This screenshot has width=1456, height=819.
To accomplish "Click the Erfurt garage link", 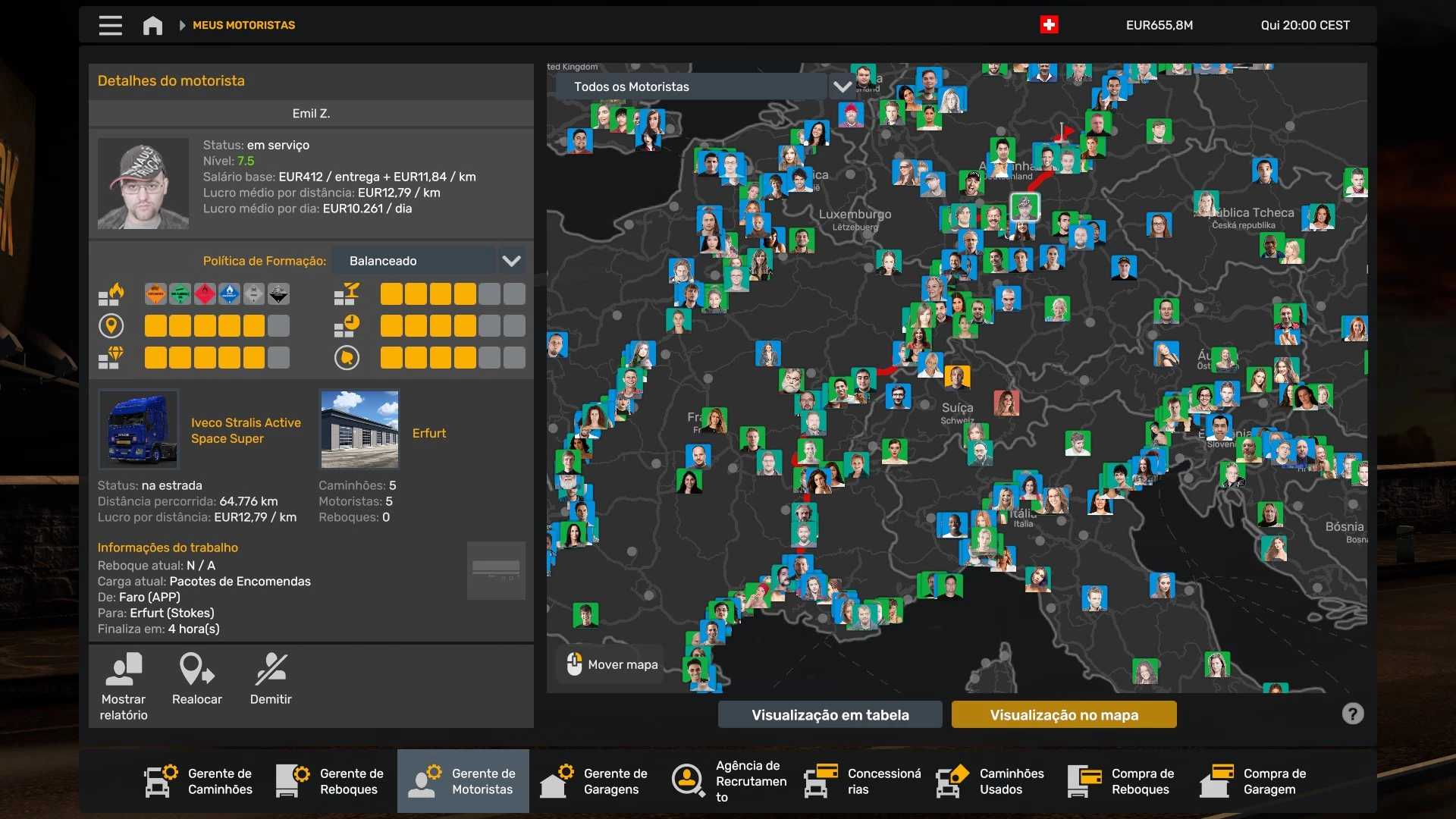I will (428, 433).
